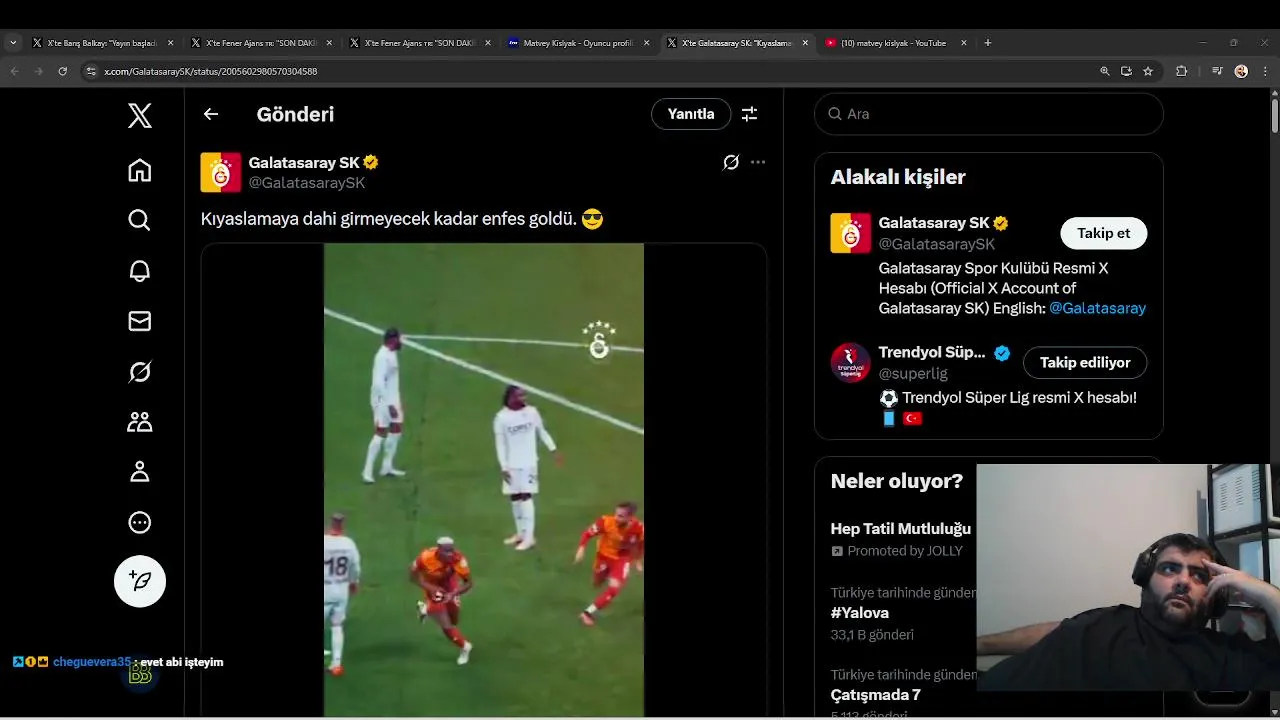1280x720 pixels.
Task: Open Trendyol Süper Lig avatar
Action: tap(851, 363)
